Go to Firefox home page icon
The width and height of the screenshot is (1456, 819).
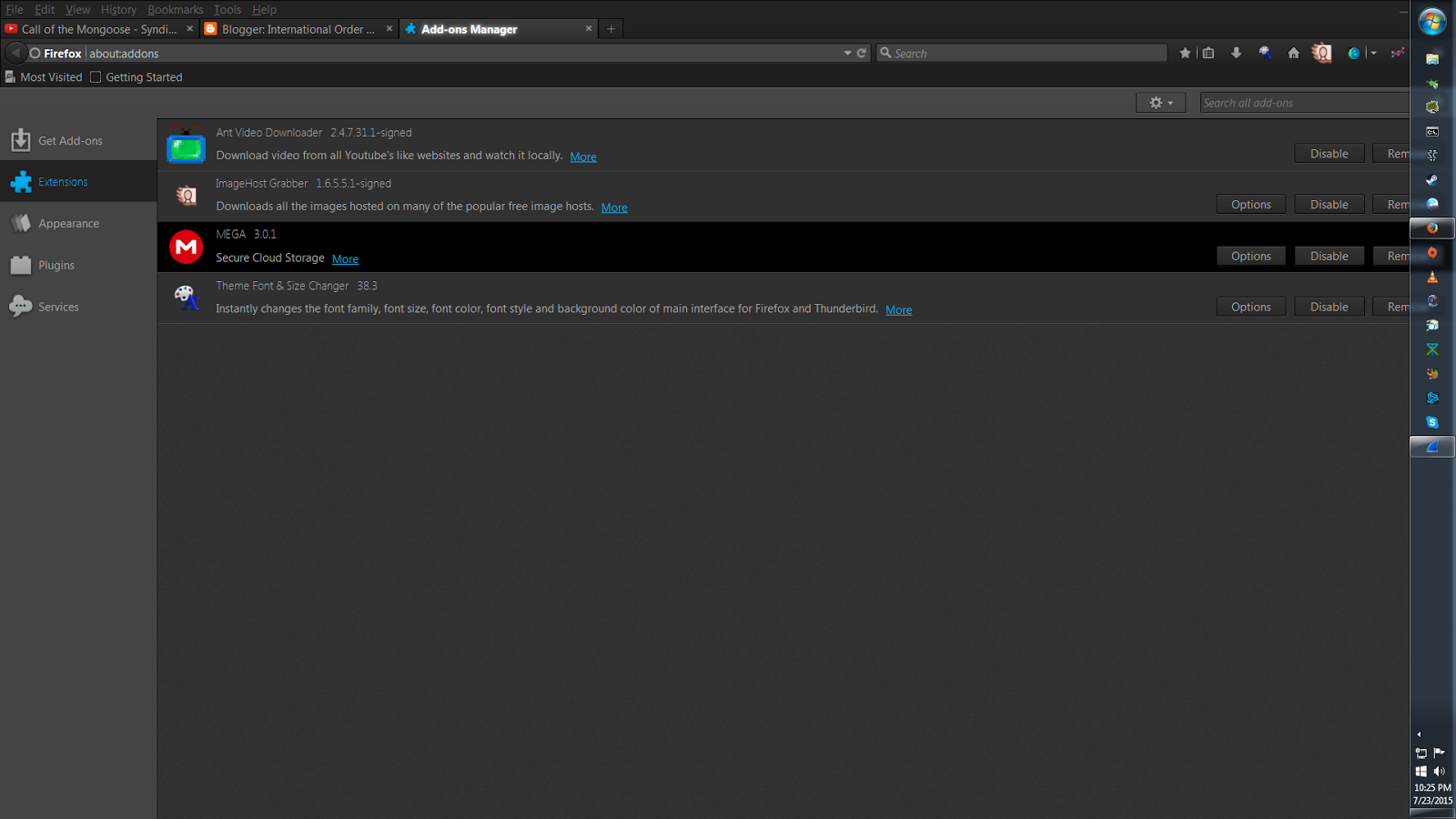[1293, 53]
